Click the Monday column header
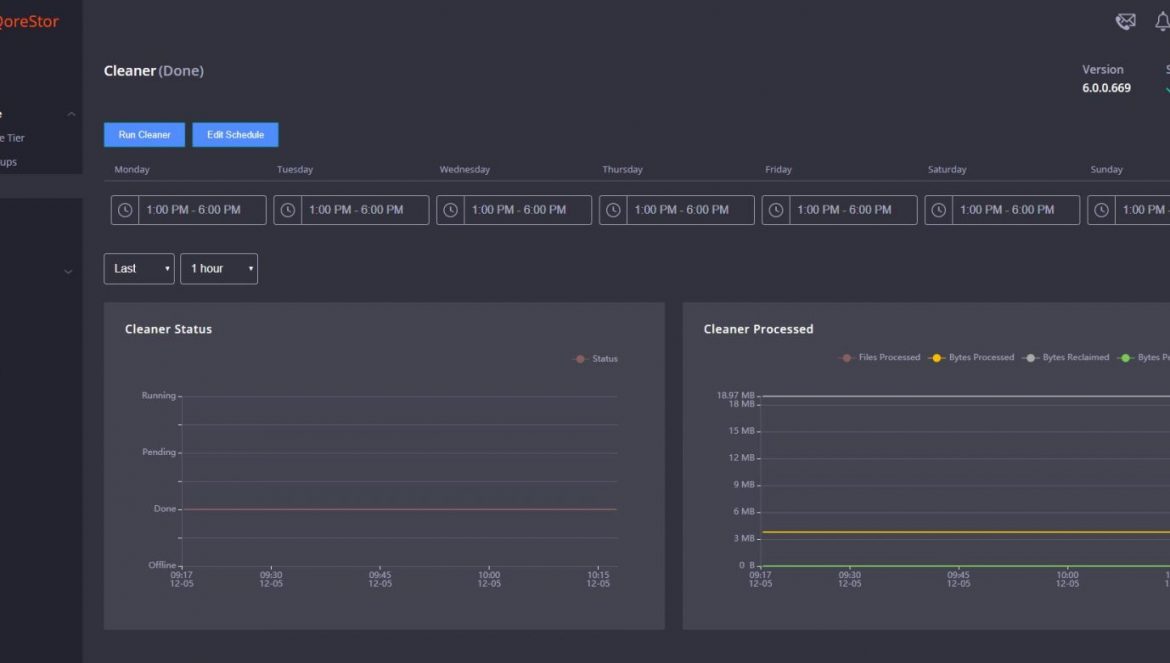The image size is (1170, 663). 132,169
